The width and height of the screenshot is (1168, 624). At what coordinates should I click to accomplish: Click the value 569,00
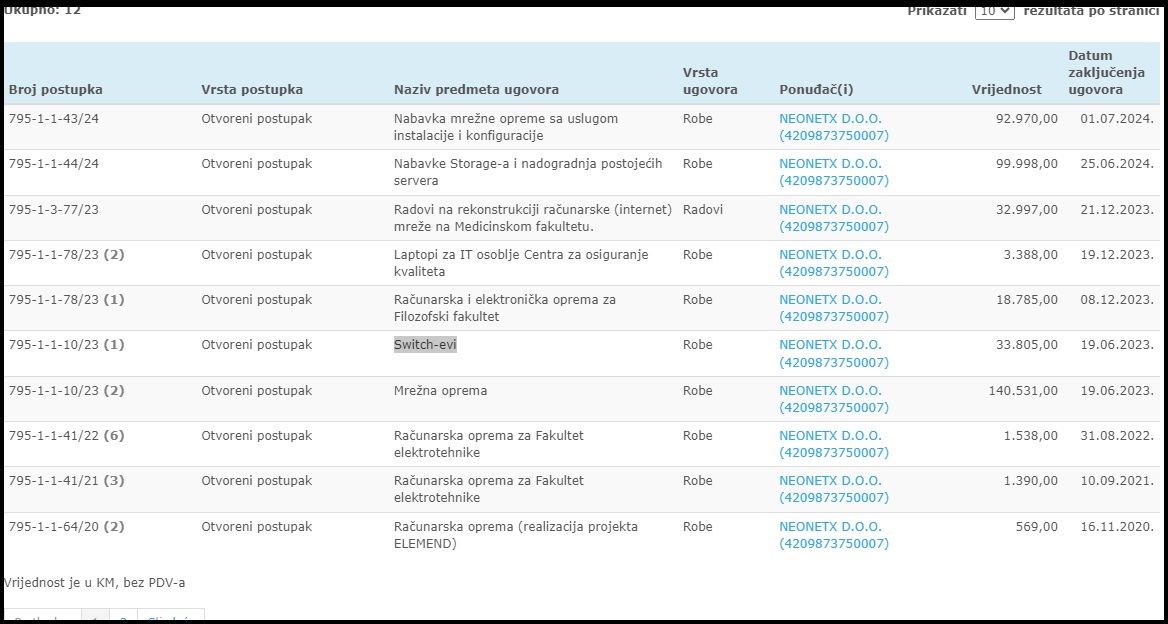(1037, 527)
